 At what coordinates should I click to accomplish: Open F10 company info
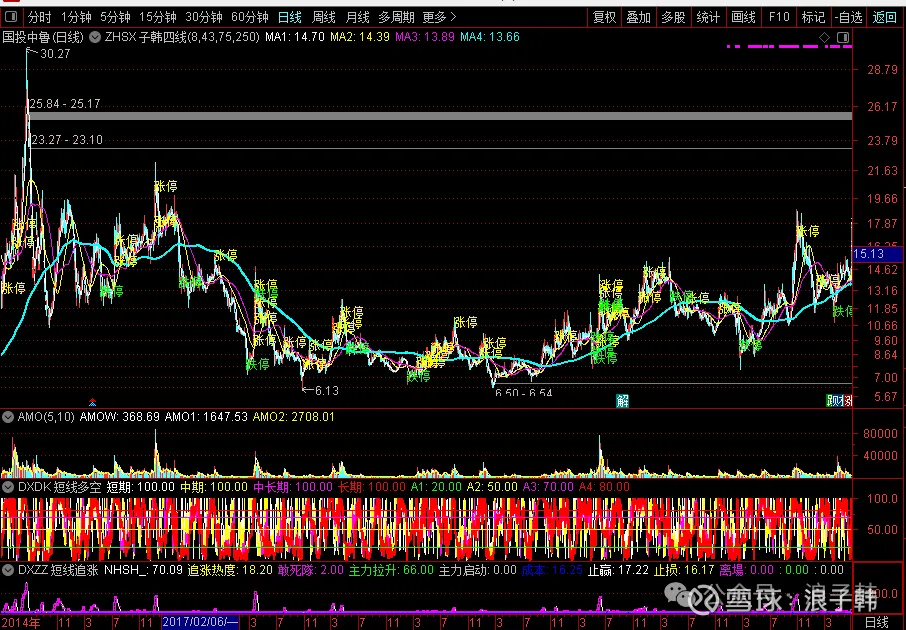point(779,17)
